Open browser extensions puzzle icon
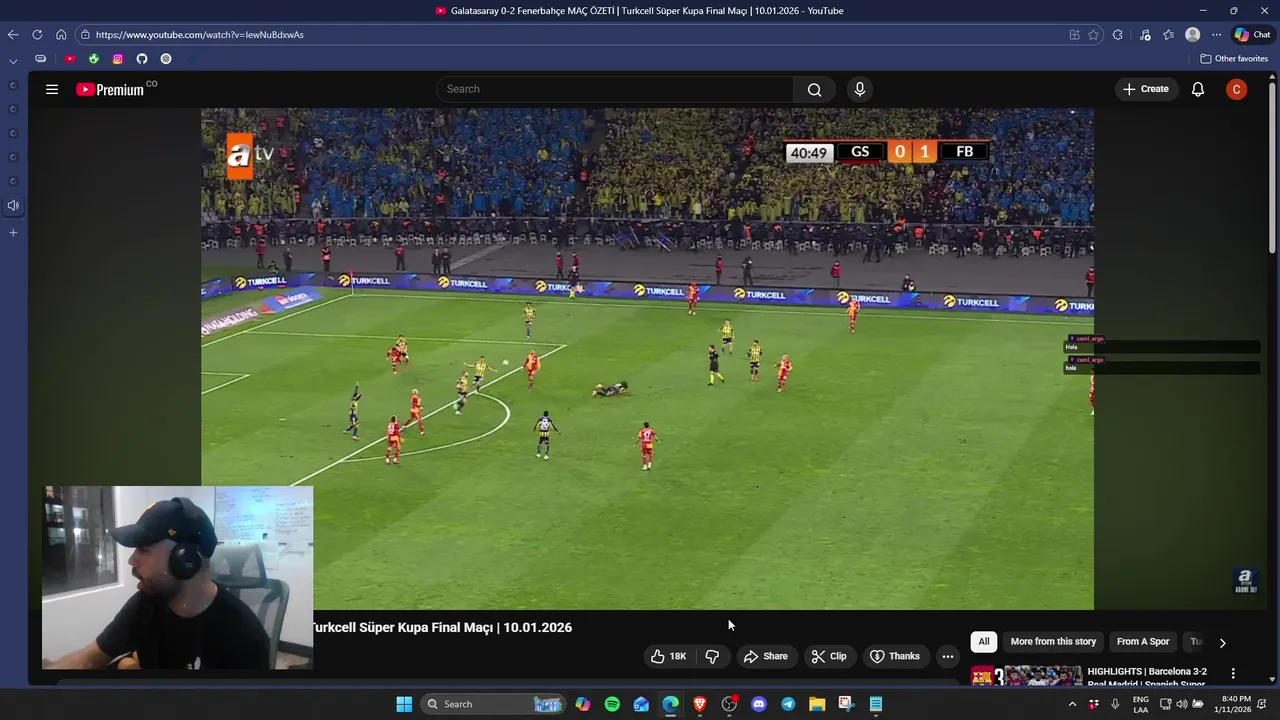Screen dimensions: 1280x720 [1117, 34]
